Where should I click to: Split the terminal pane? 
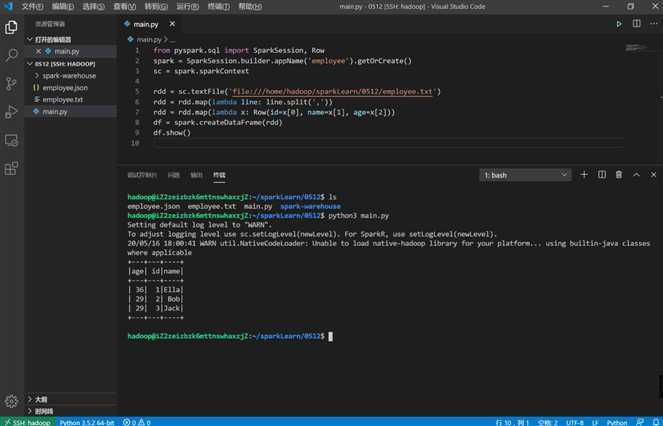(602, 175)
